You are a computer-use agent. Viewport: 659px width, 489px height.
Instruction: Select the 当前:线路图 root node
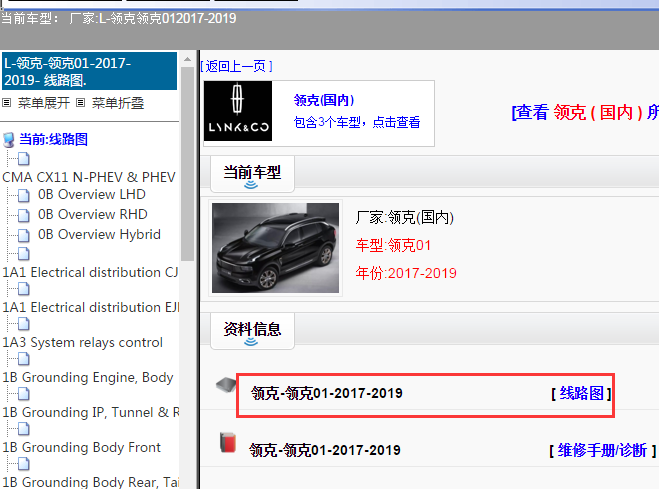coord(53,139)
